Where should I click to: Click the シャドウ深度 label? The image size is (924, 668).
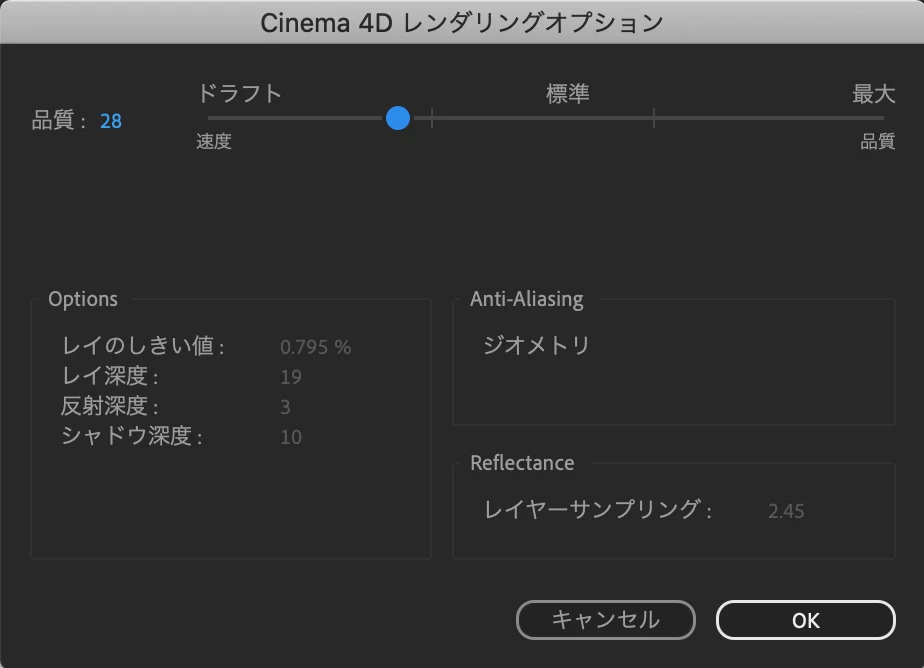point(132,436)
